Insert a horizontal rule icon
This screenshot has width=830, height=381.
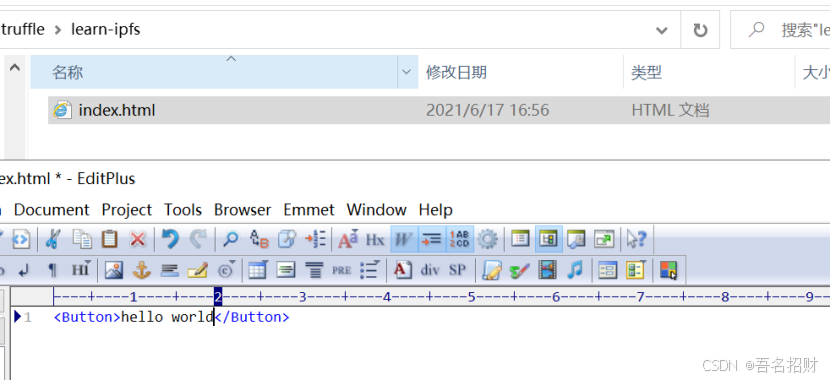[169, 270]
